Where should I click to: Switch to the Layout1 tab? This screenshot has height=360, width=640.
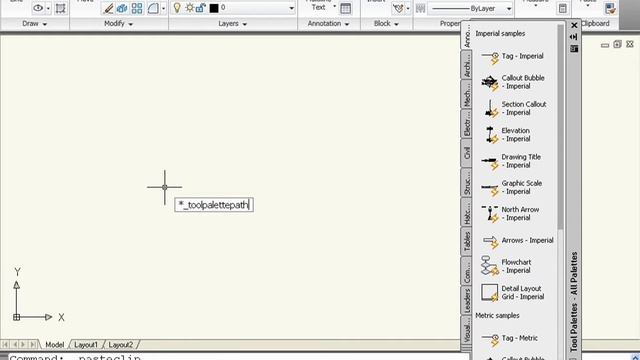(x=86, y=345)
